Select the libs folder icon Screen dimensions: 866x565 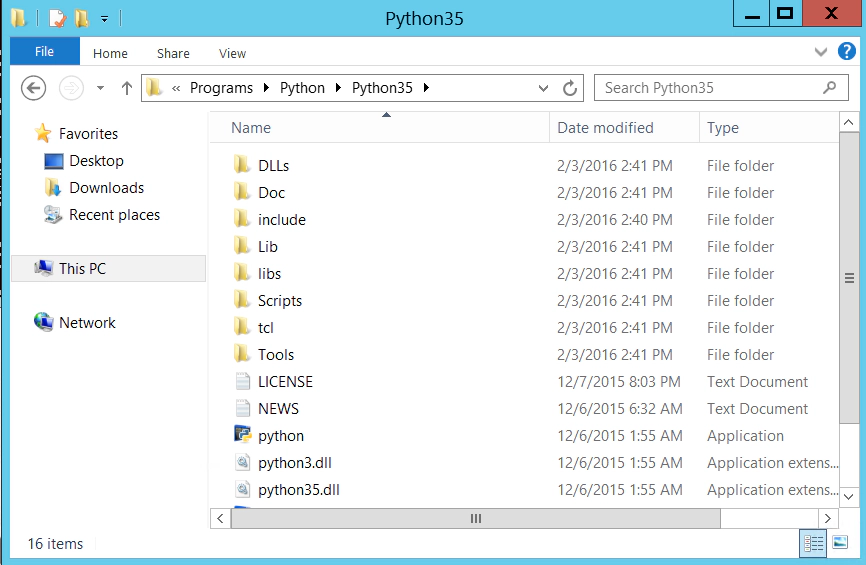pos(241,273)
